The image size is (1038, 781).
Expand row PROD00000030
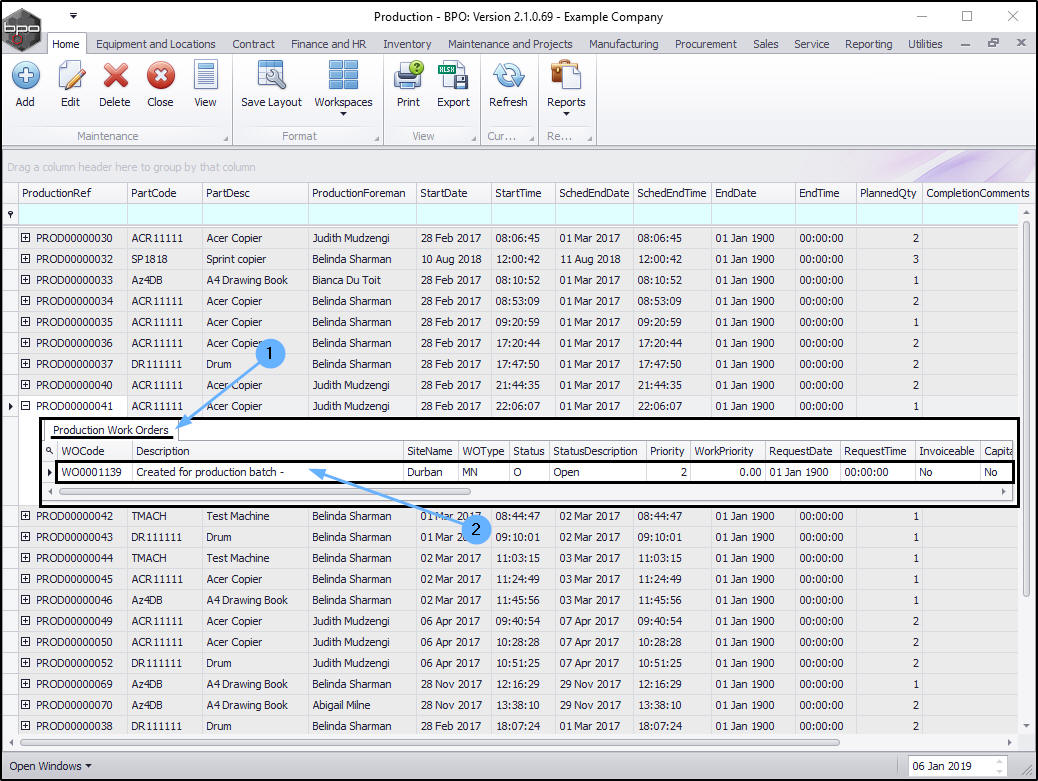(x=25, y=238)
